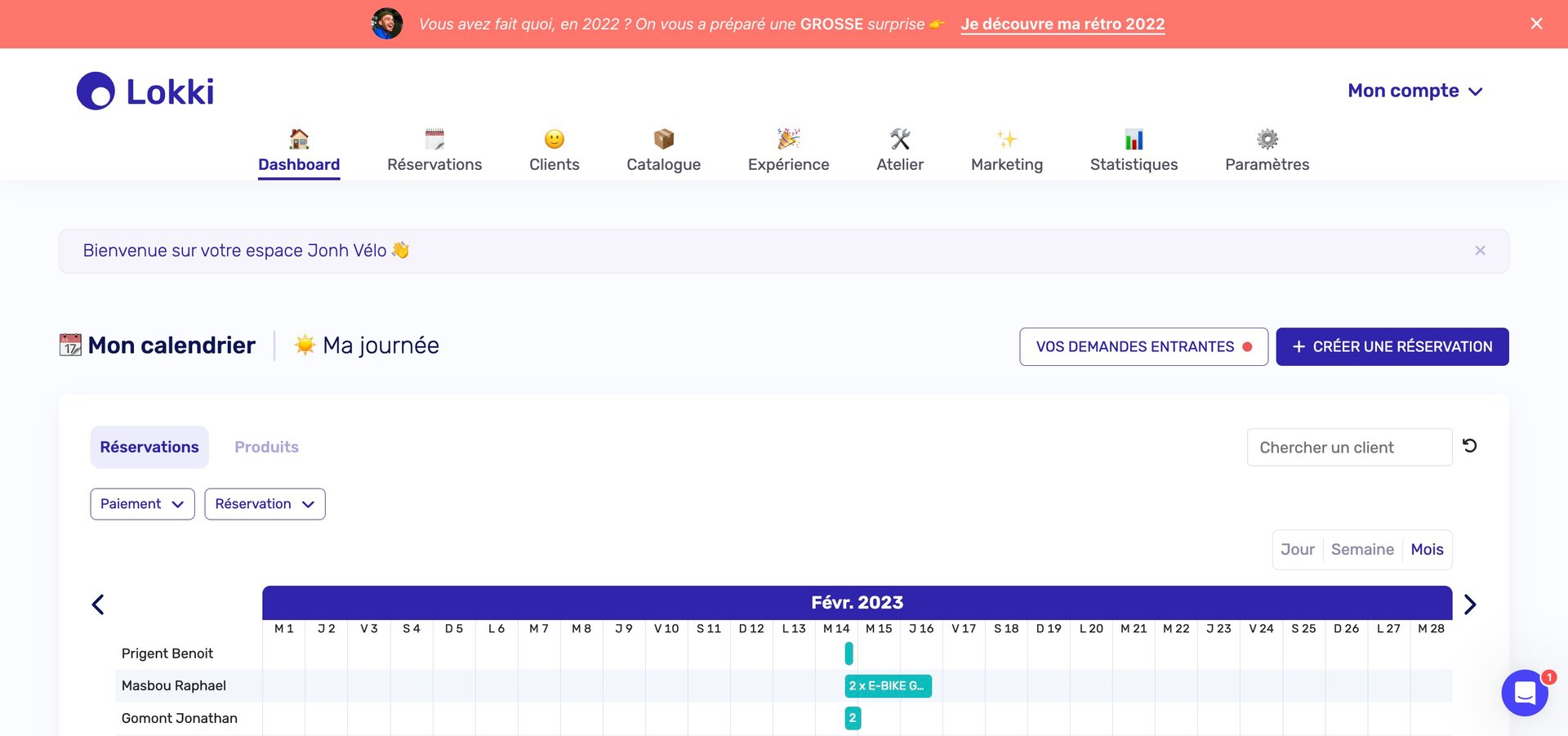Open Gomont Jonathan's reservation marker
The height and width of the screenshot is (736, 1568).
tap(853, 718)
